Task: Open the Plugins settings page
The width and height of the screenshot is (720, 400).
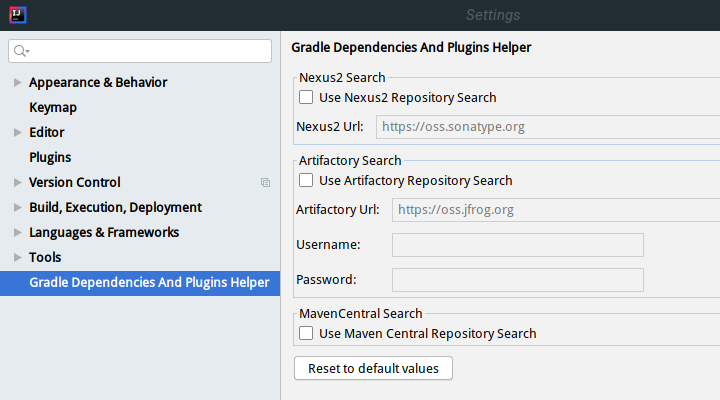Action: coord(50,158)
